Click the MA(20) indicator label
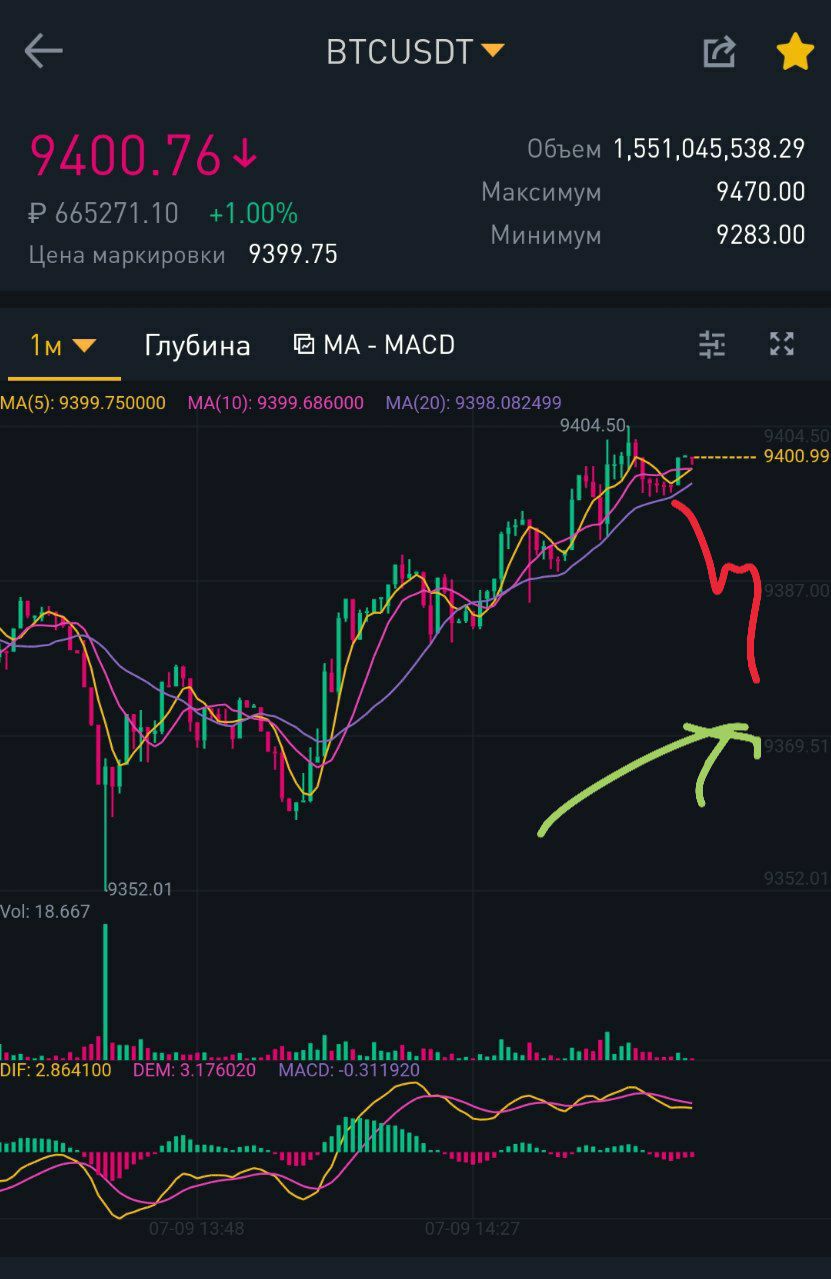 (474, 403)
